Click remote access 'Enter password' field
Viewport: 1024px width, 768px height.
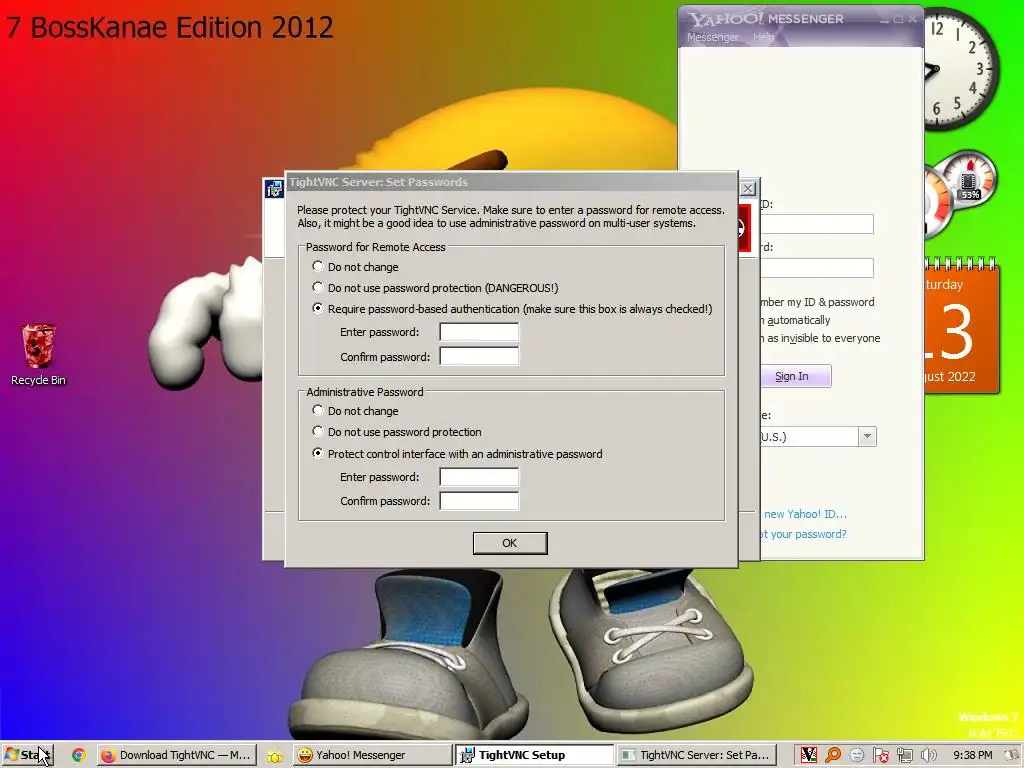[x=479, y=332]
